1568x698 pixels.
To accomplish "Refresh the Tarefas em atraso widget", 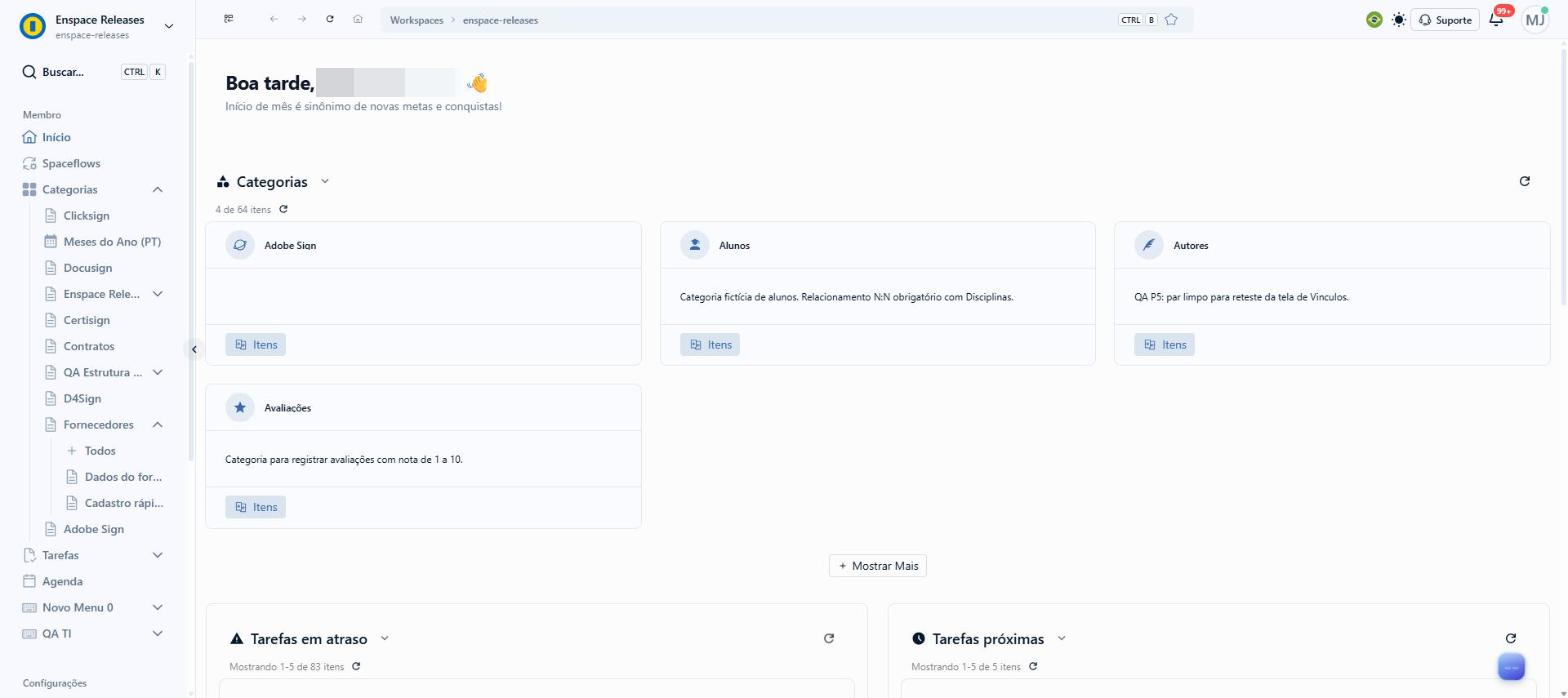I will click(828, 638).
